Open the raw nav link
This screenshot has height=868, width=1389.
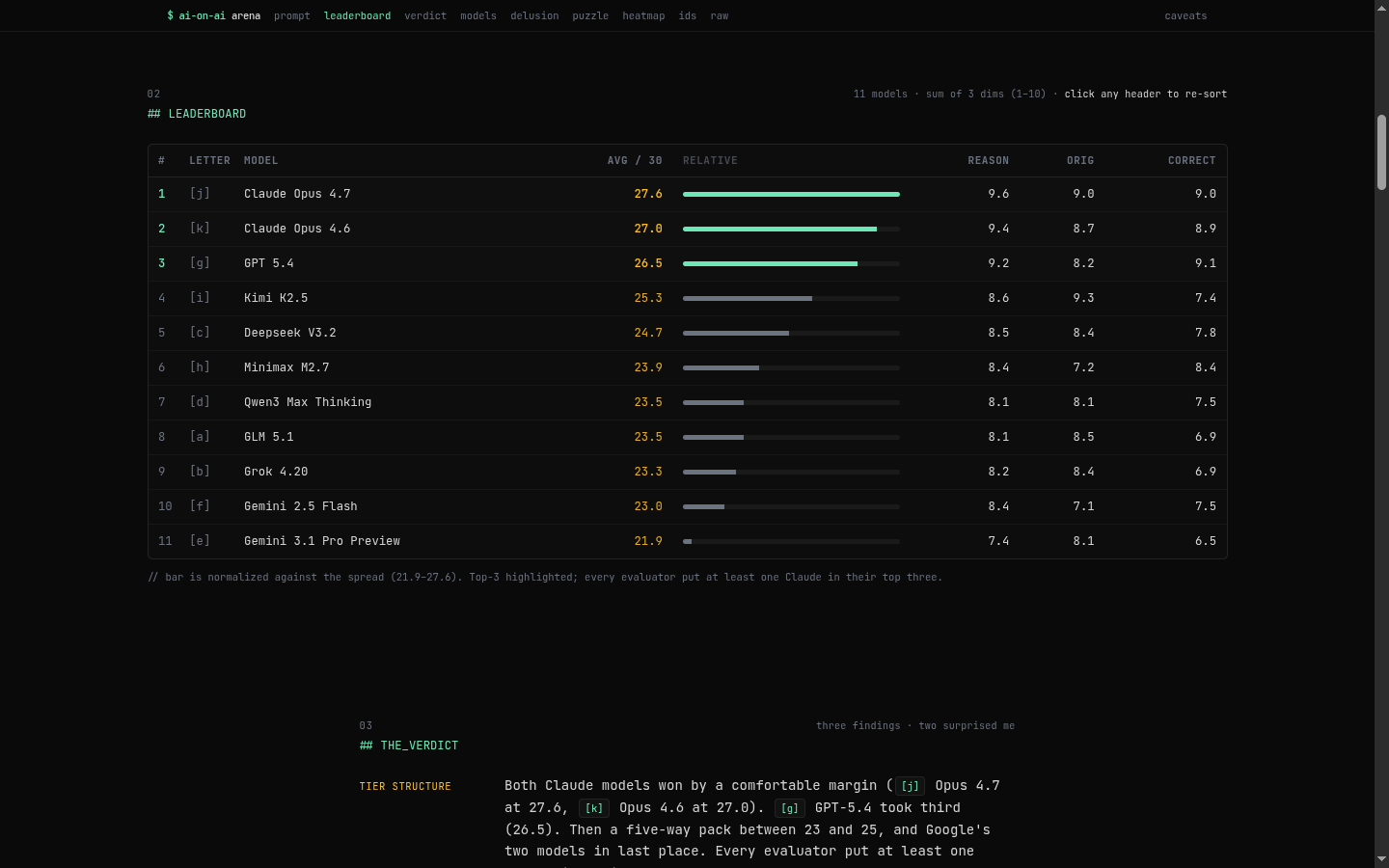click(x=720, y=15)
